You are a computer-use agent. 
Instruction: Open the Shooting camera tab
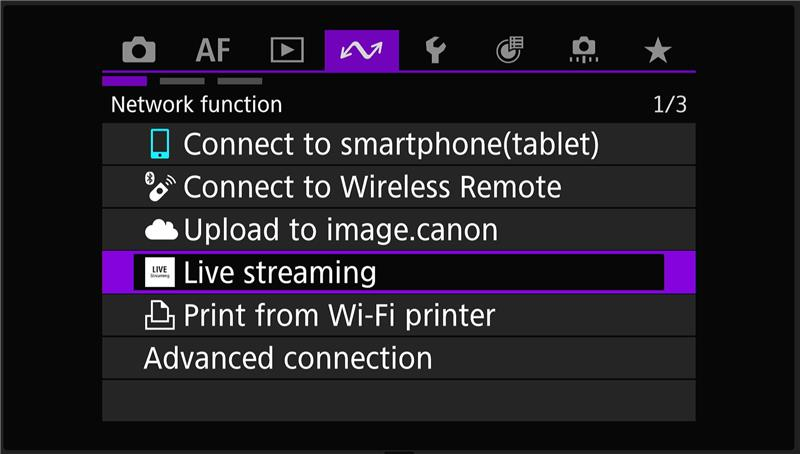(x=139, y=50)
